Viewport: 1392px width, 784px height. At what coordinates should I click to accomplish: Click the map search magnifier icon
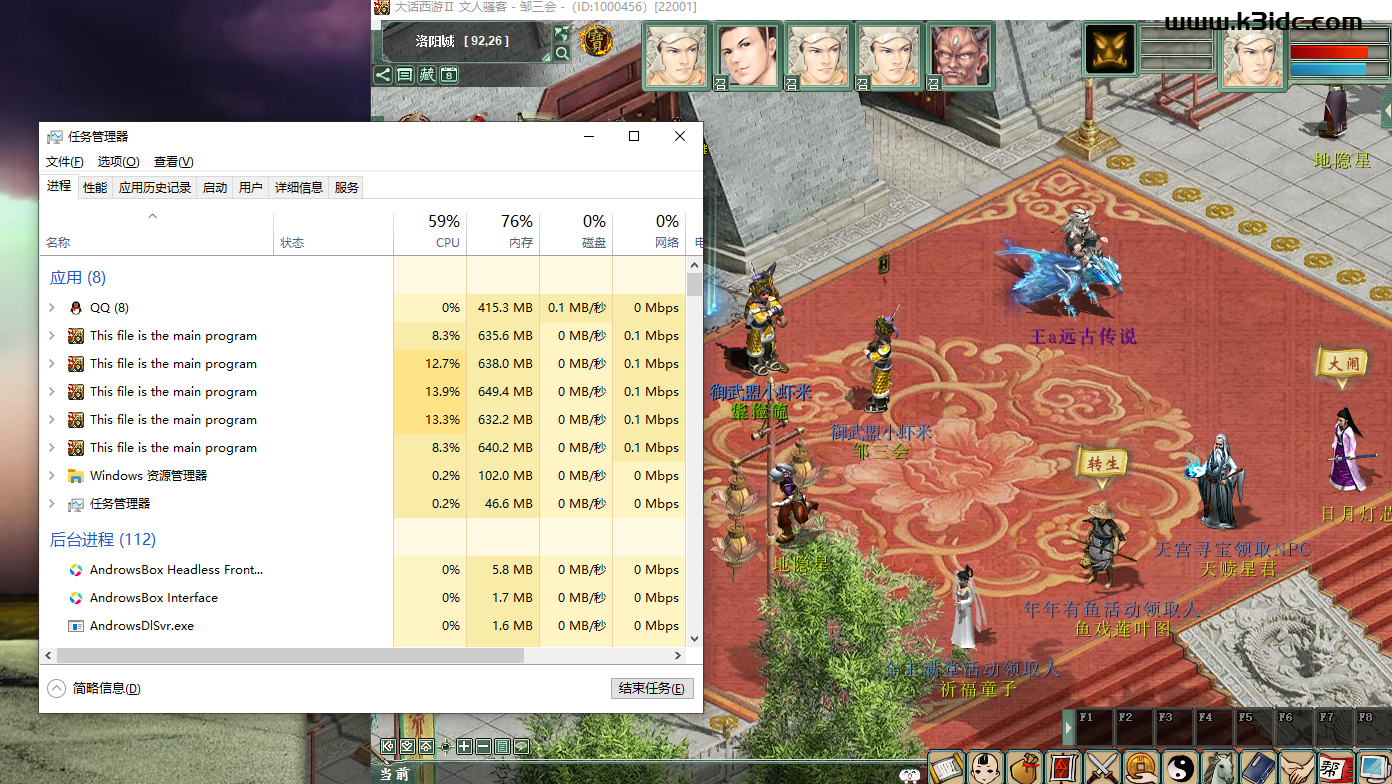coord(562,52)
